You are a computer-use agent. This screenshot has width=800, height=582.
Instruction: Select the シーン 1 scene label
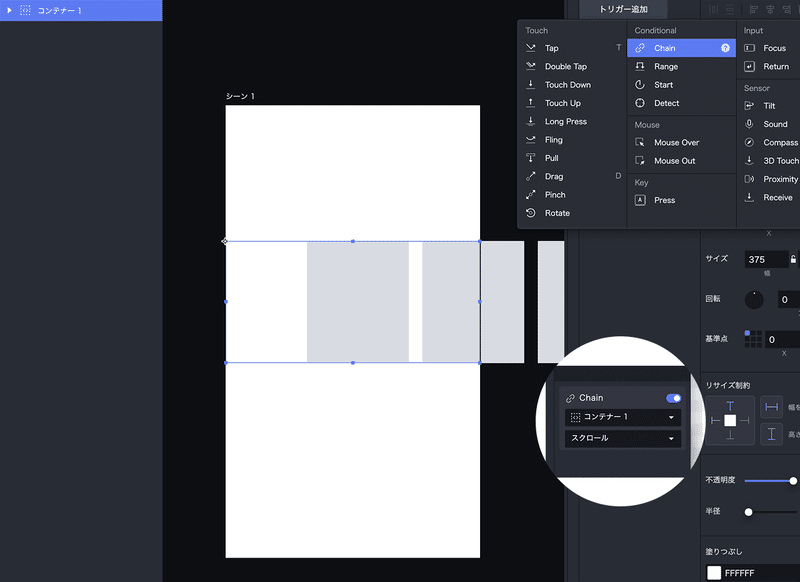(240, 96)
